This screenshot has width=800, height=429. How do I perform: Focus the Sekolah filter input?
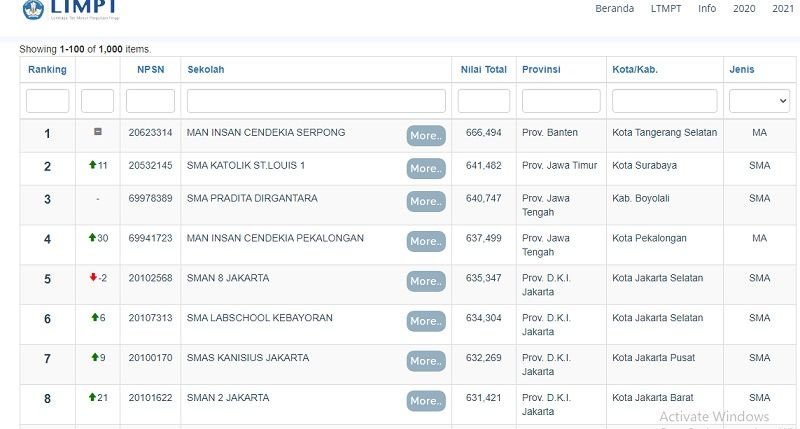click(316, 101)
